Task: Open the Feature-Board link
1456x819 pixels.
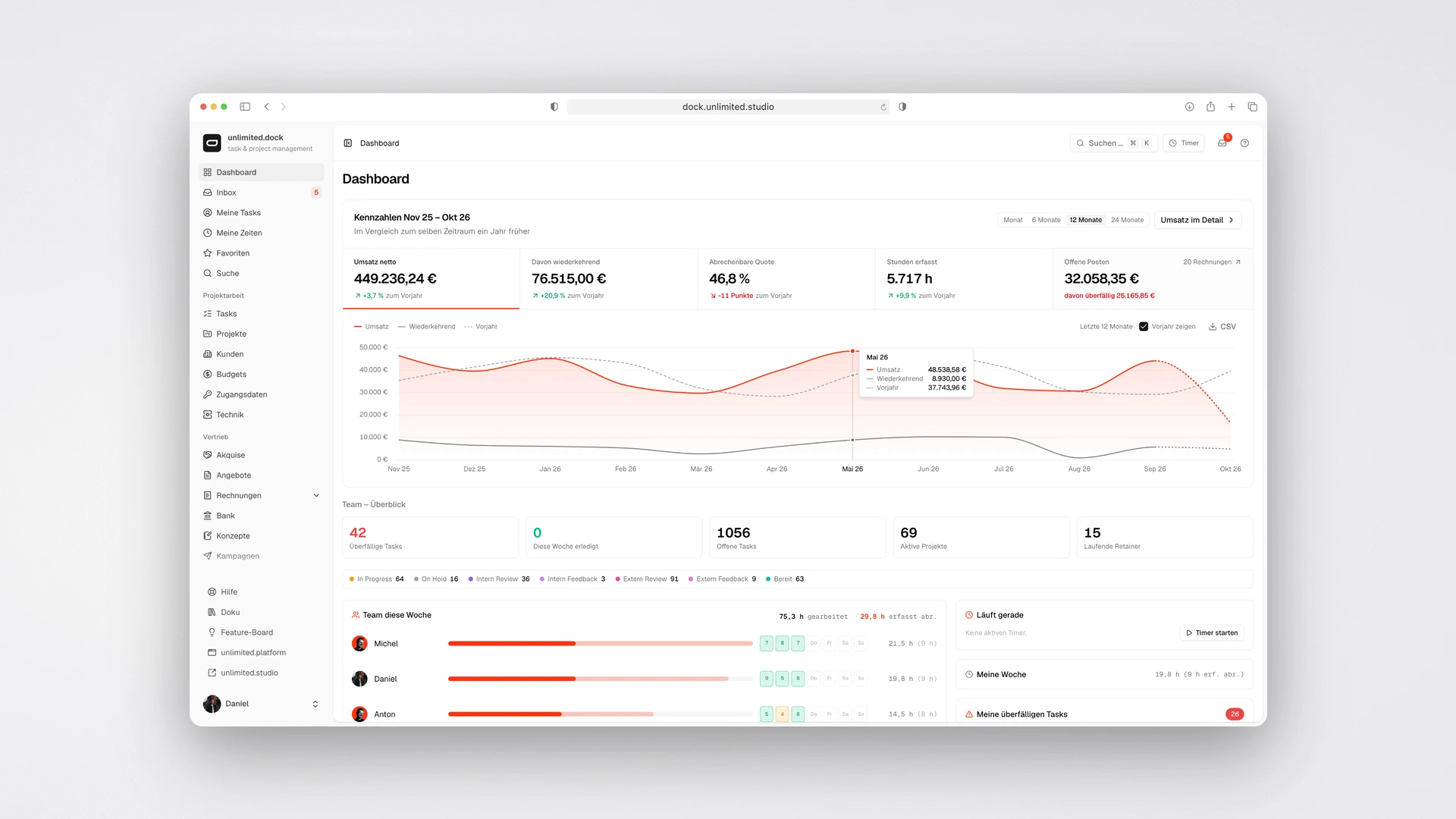Action: pos(262,632)
